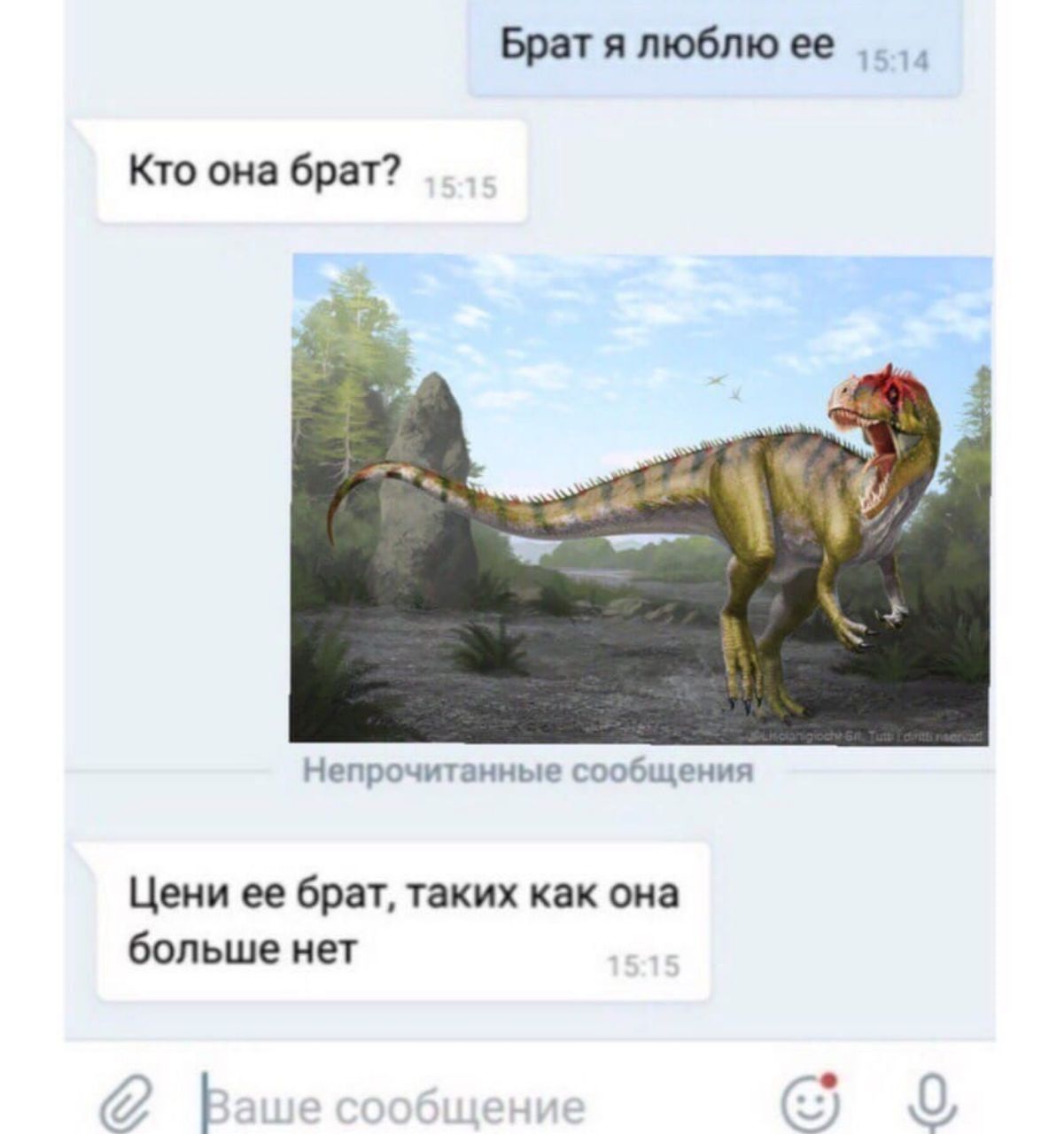Click the 15:14 timestamp on the sent message

(893, 60)
